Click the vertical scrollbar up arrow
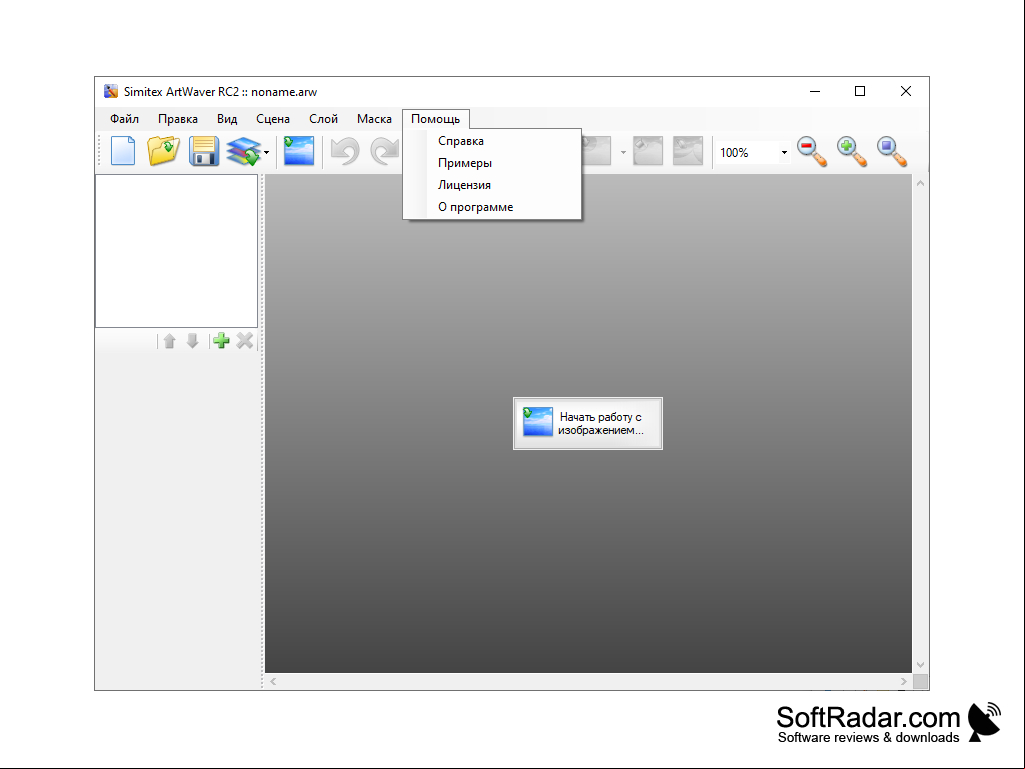This screenshot has width=1025, height=769. [920, 184]
